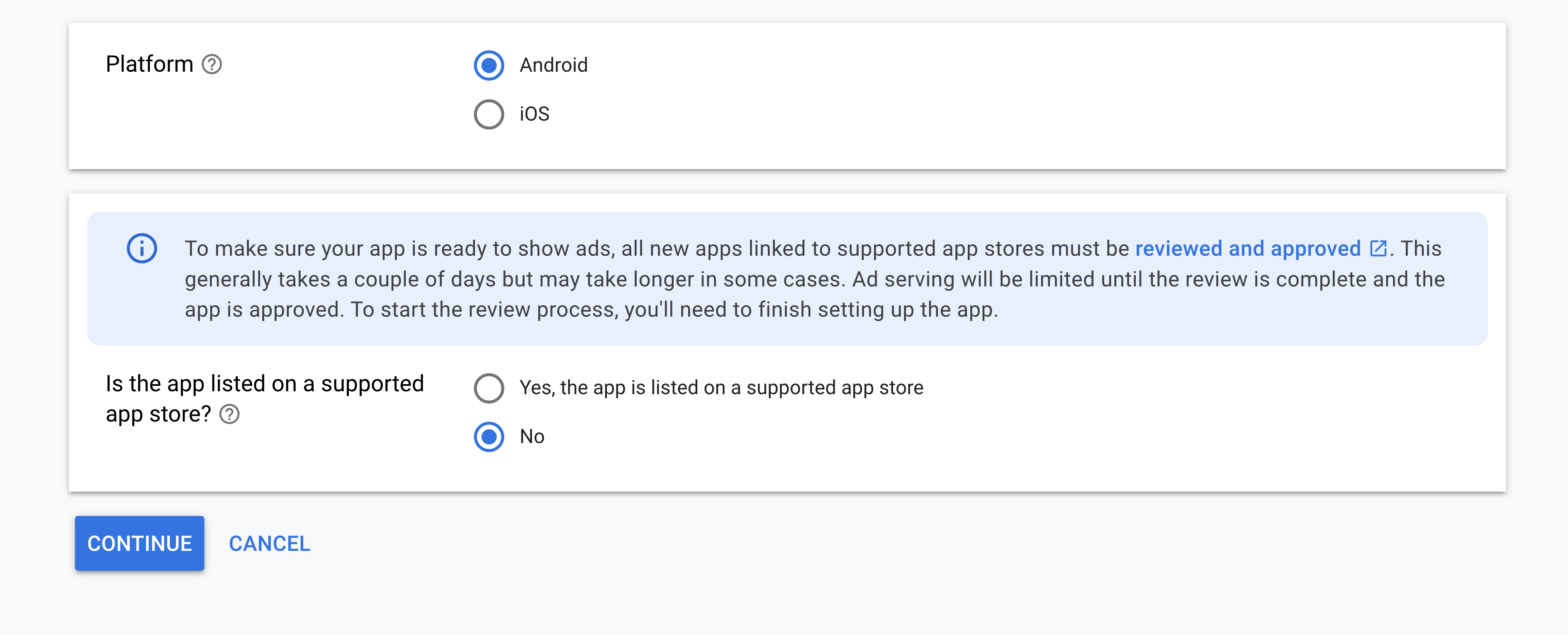This screenshot has height=635, width=1568.
Task: Click the Platform field heading
Action: [149, 64]
